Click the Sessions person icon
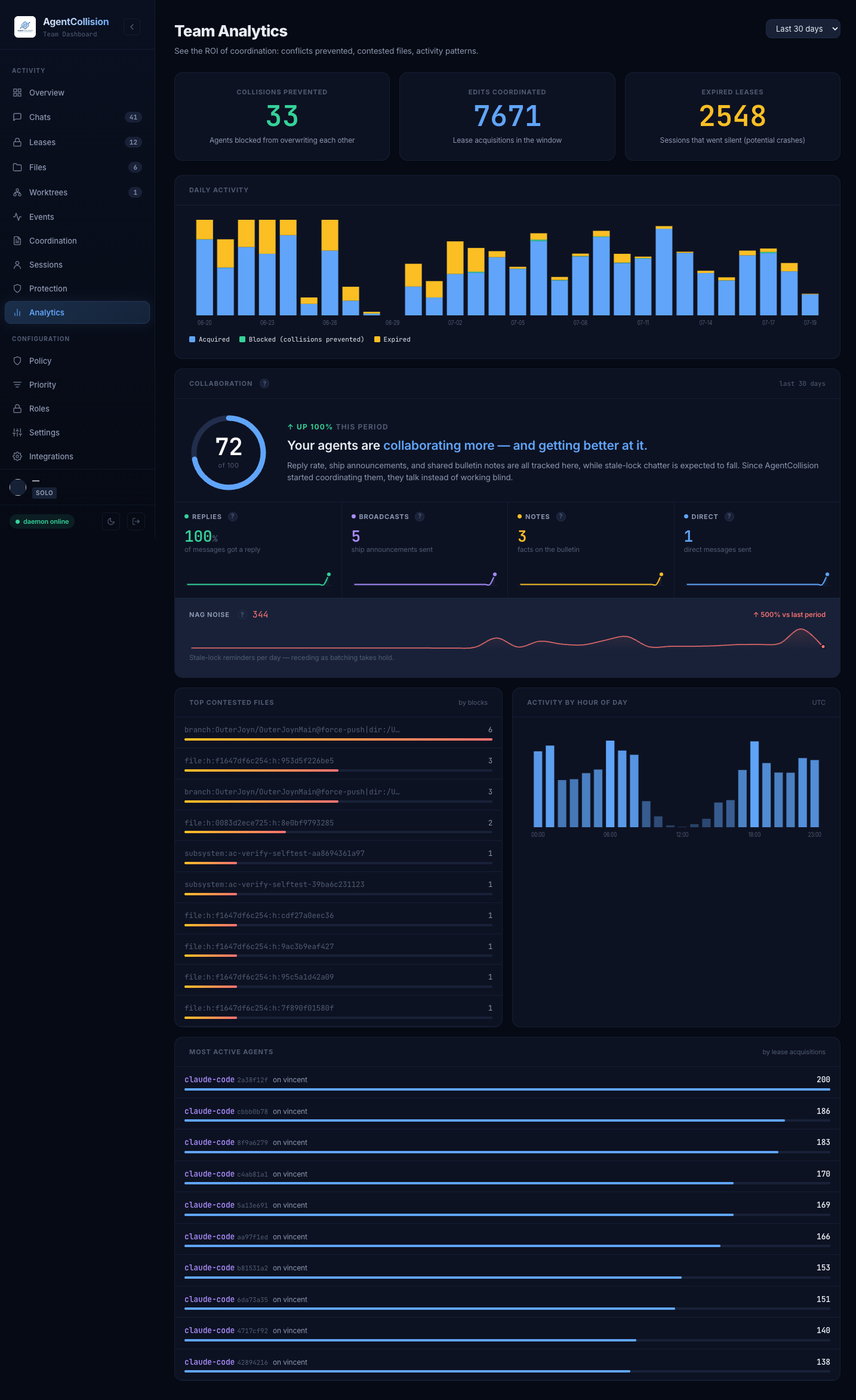 point(17,265)
